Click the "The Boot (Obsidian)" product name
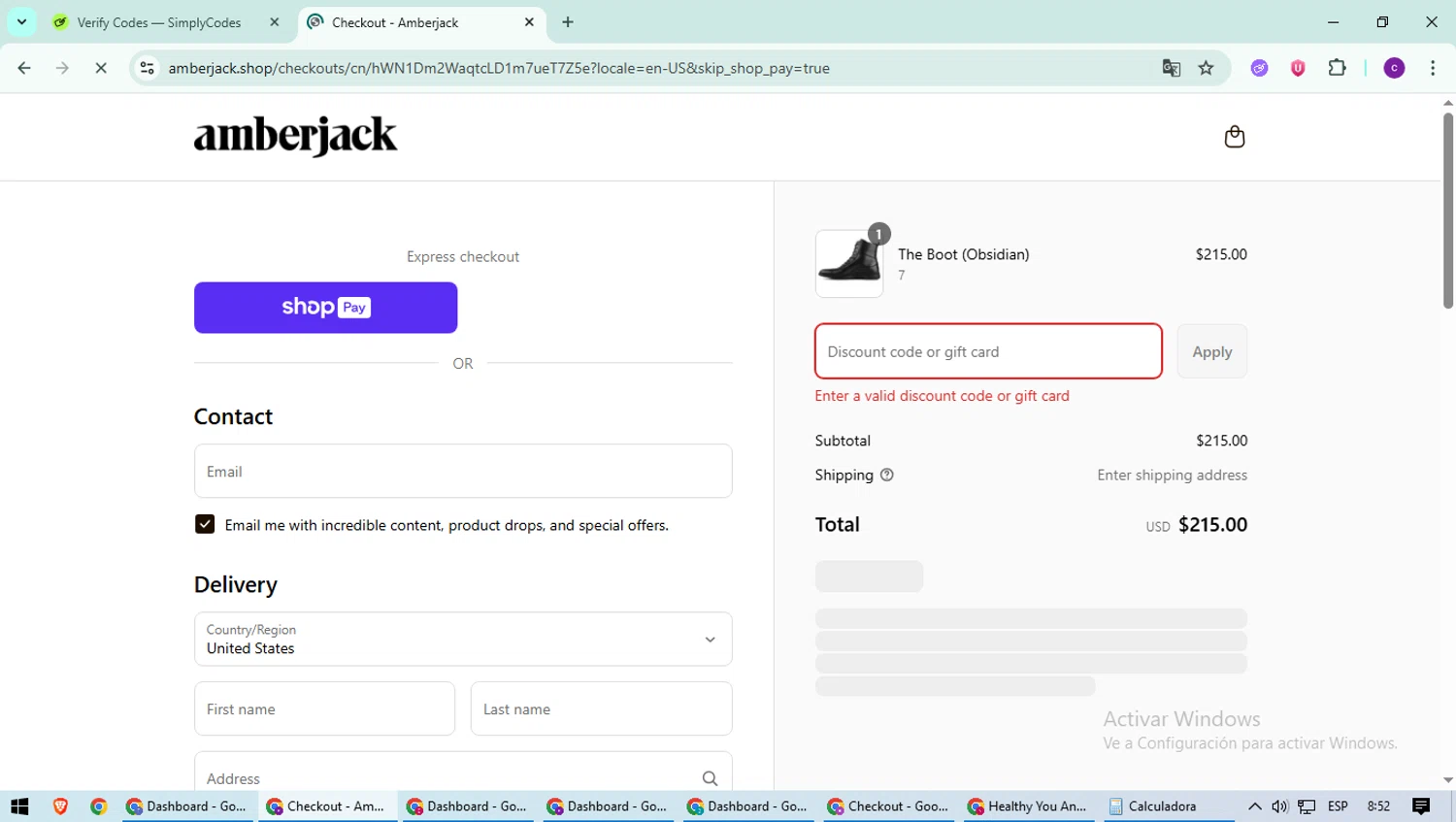 tap(963, 254)
